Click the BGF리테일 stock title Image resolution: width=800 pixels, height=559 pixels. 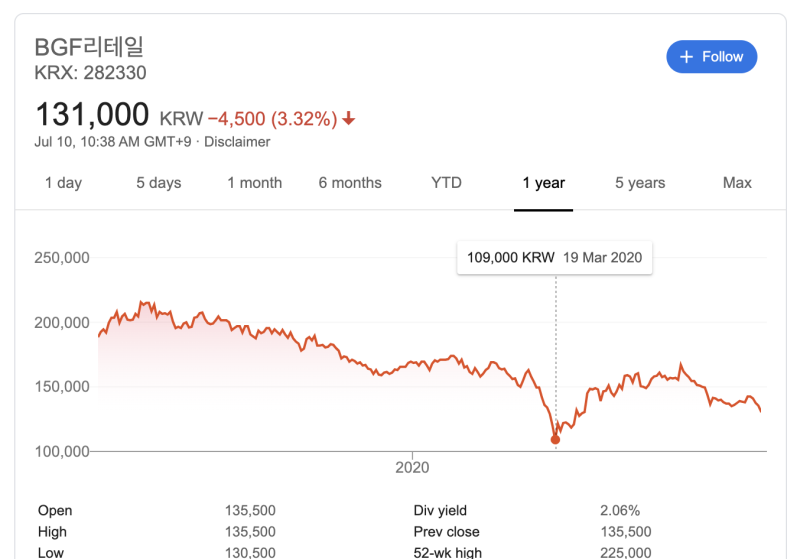click(89, 47)
